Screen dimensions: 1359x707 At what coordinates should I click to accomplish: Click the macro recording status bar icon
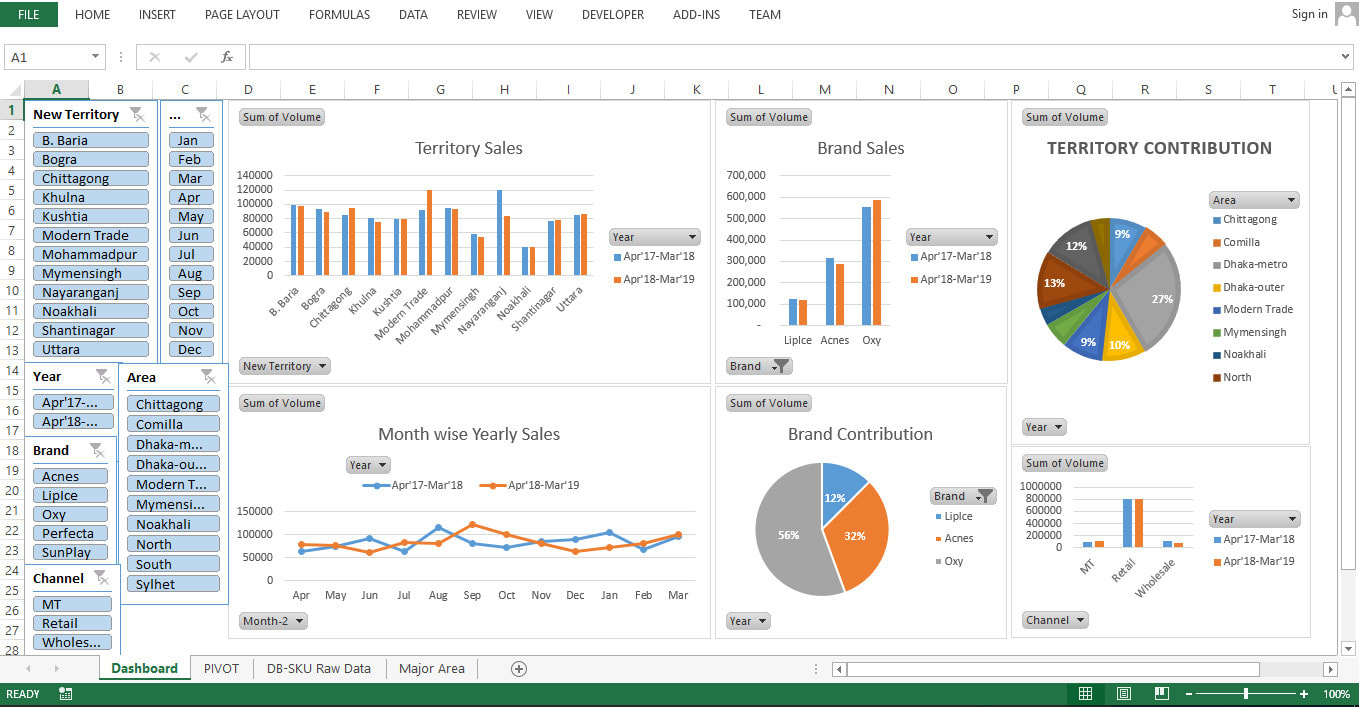(66, 694)
